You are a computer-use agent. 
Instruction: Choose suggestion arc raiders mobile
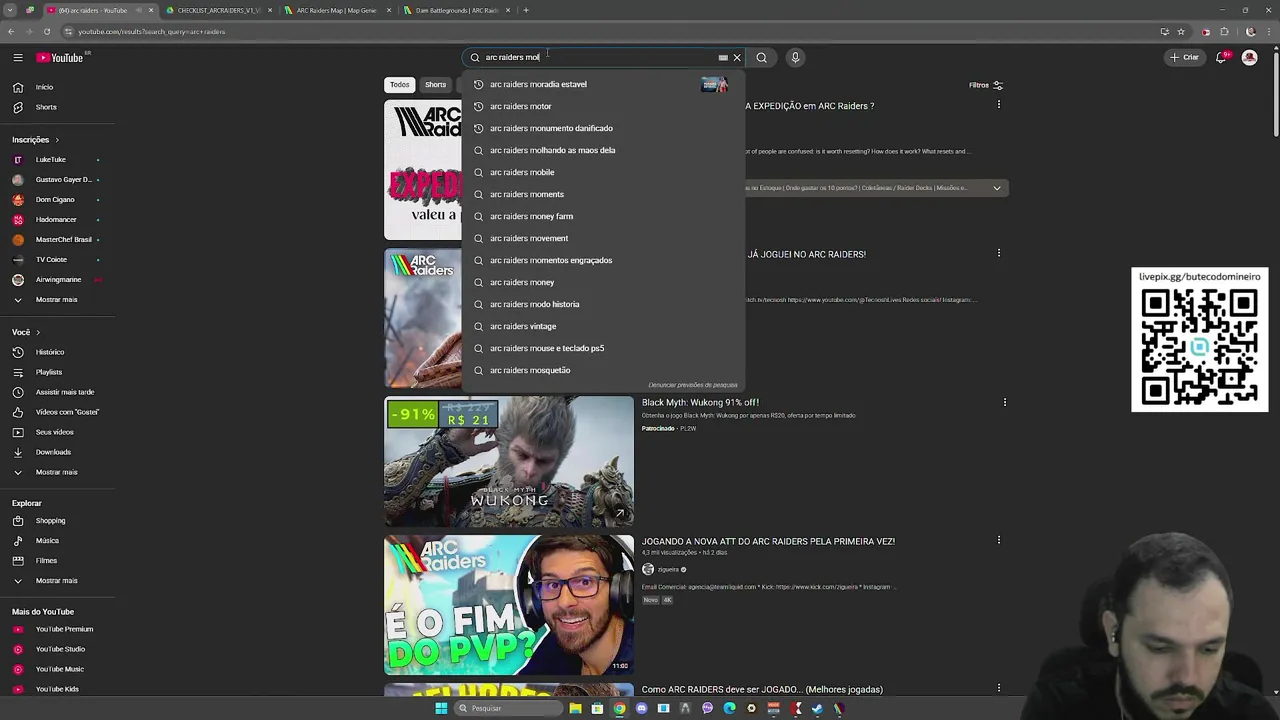(603, 172)
